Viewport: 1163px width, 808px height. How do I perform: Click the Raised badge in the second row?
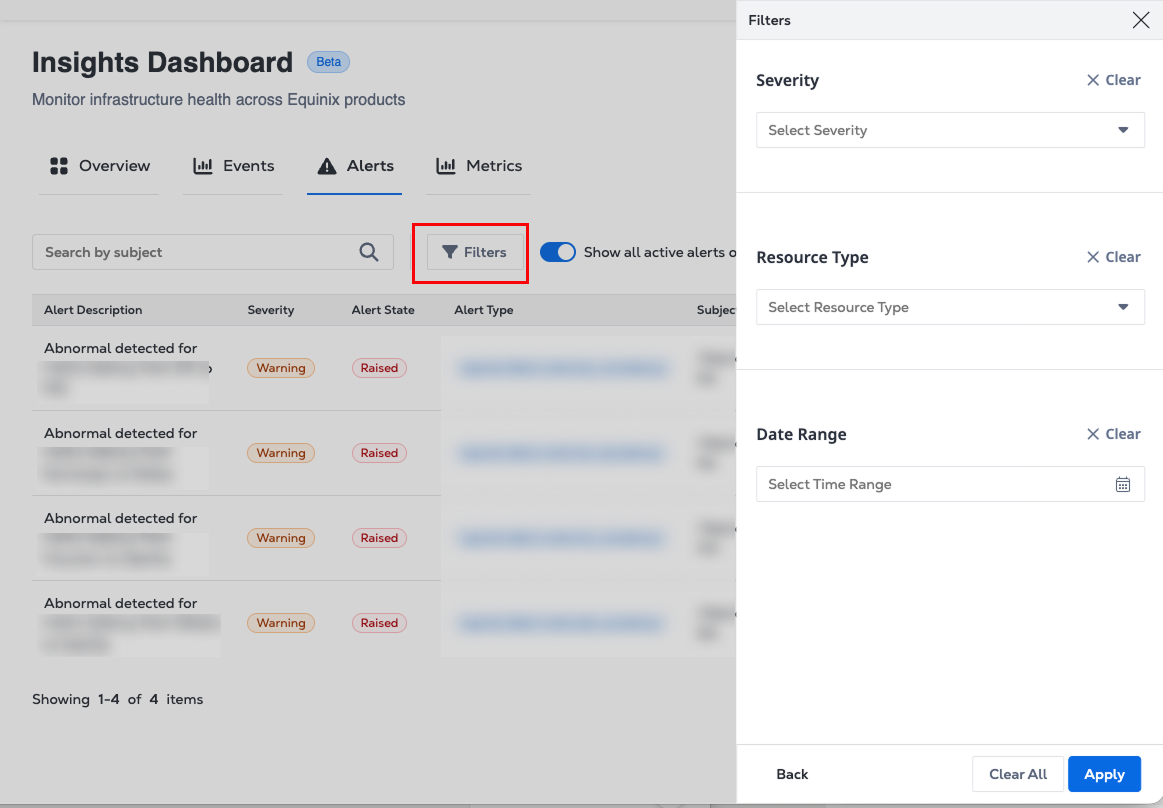379,453
